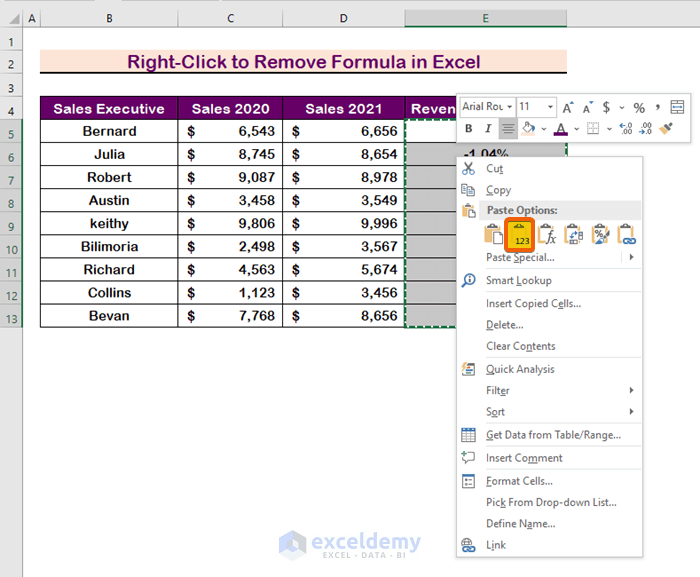The height and width of the screenshot is (577, 700).
Task: Toggle Italic formatting
Action: point(488,129)
